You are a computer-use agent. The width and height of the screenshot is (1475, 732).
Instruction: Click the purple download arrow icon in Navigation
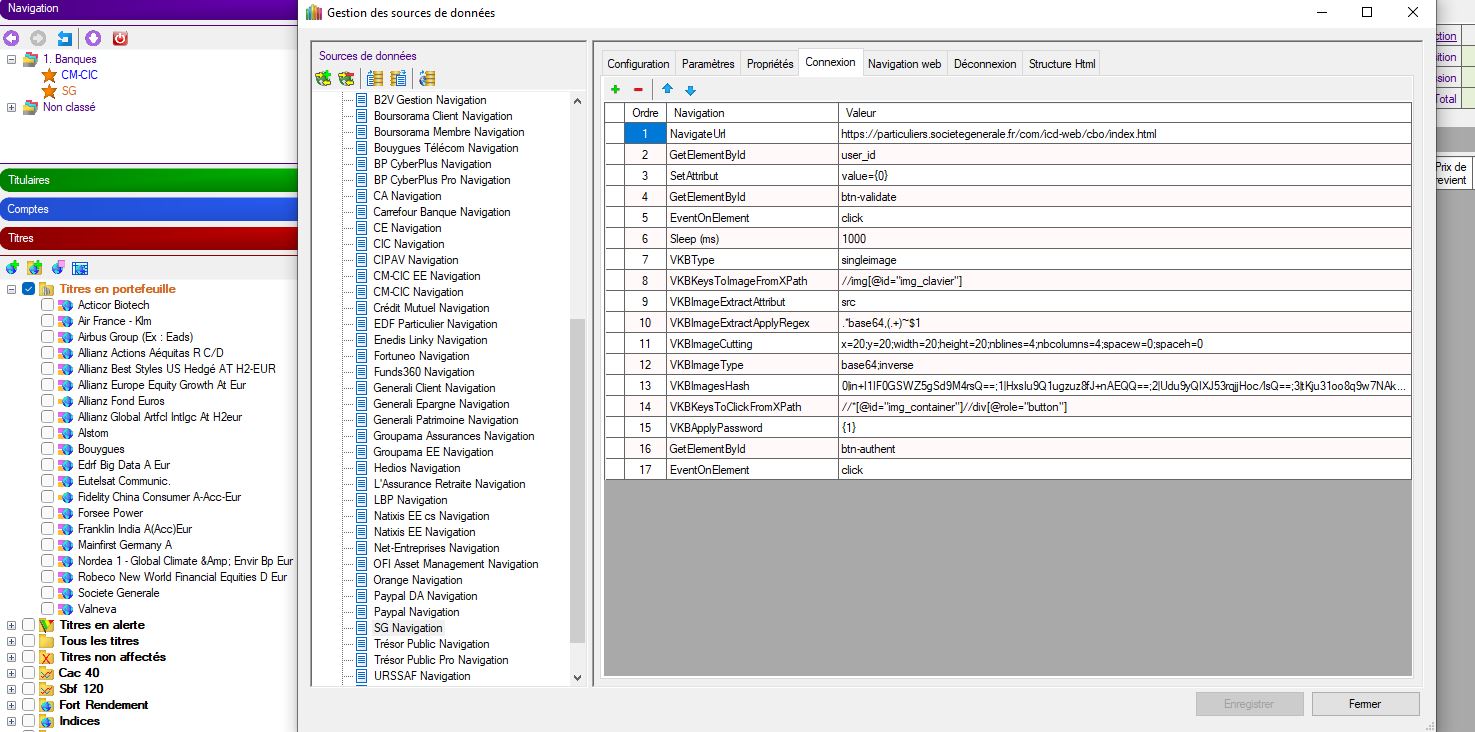[93, 39]
